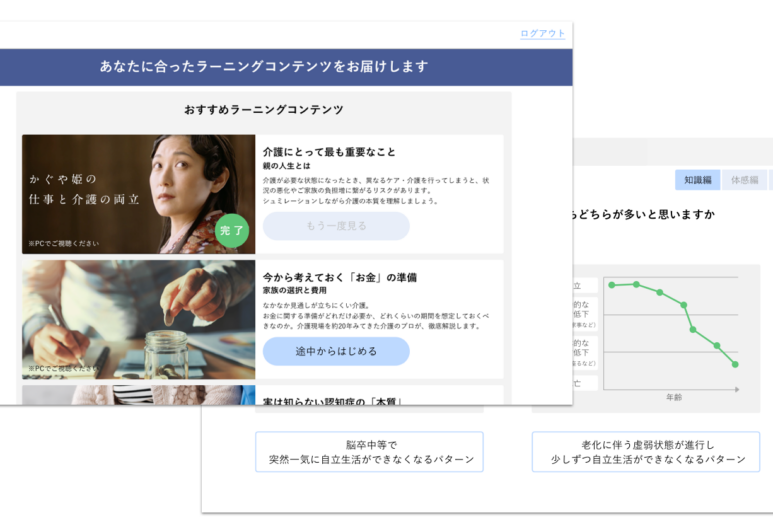This screenshot has height=532, width=773.
Task: Click the partially visible 認知症の「本質」 title
Action: coord(332,401)
